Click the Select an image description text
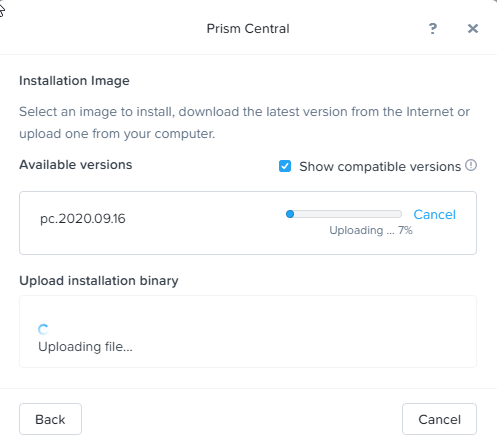Image resolution: width=497 pixels, height=448 pixels. (x=244, y=123)
